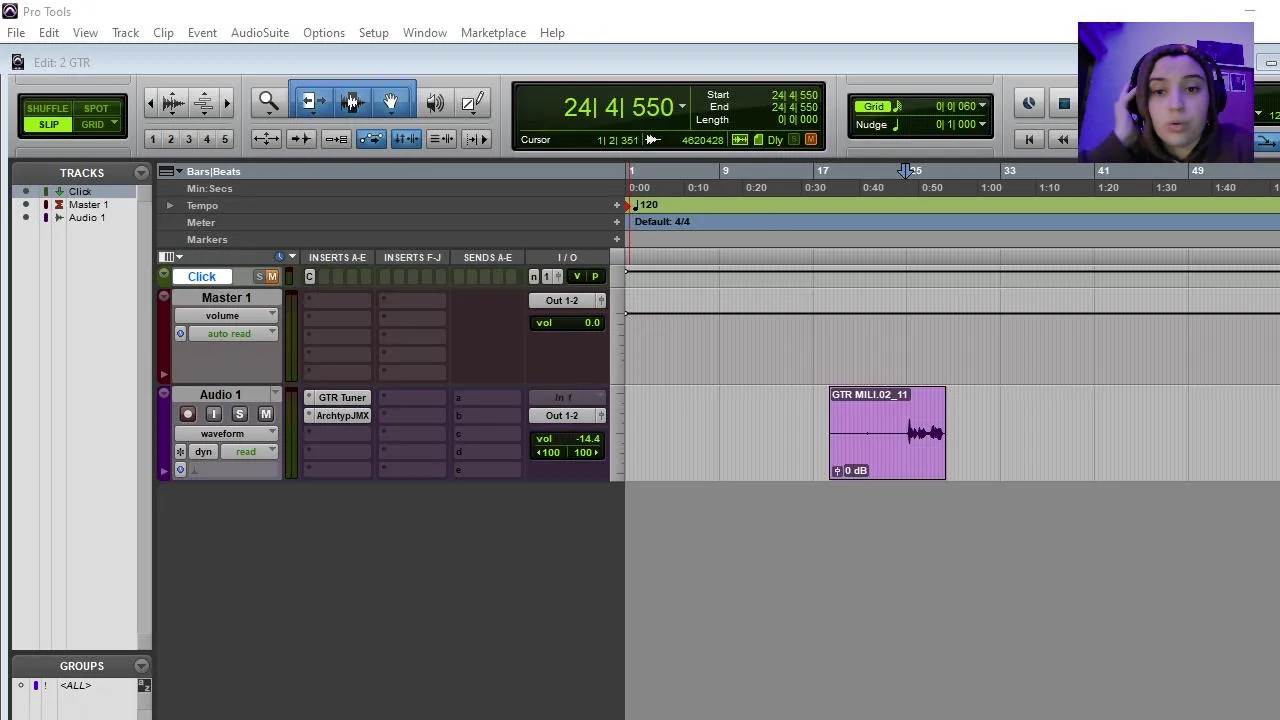Viewport: 1280px width, 720px height.
Task: Toggle Automation Follows Edit button
Action: [371, 139]
